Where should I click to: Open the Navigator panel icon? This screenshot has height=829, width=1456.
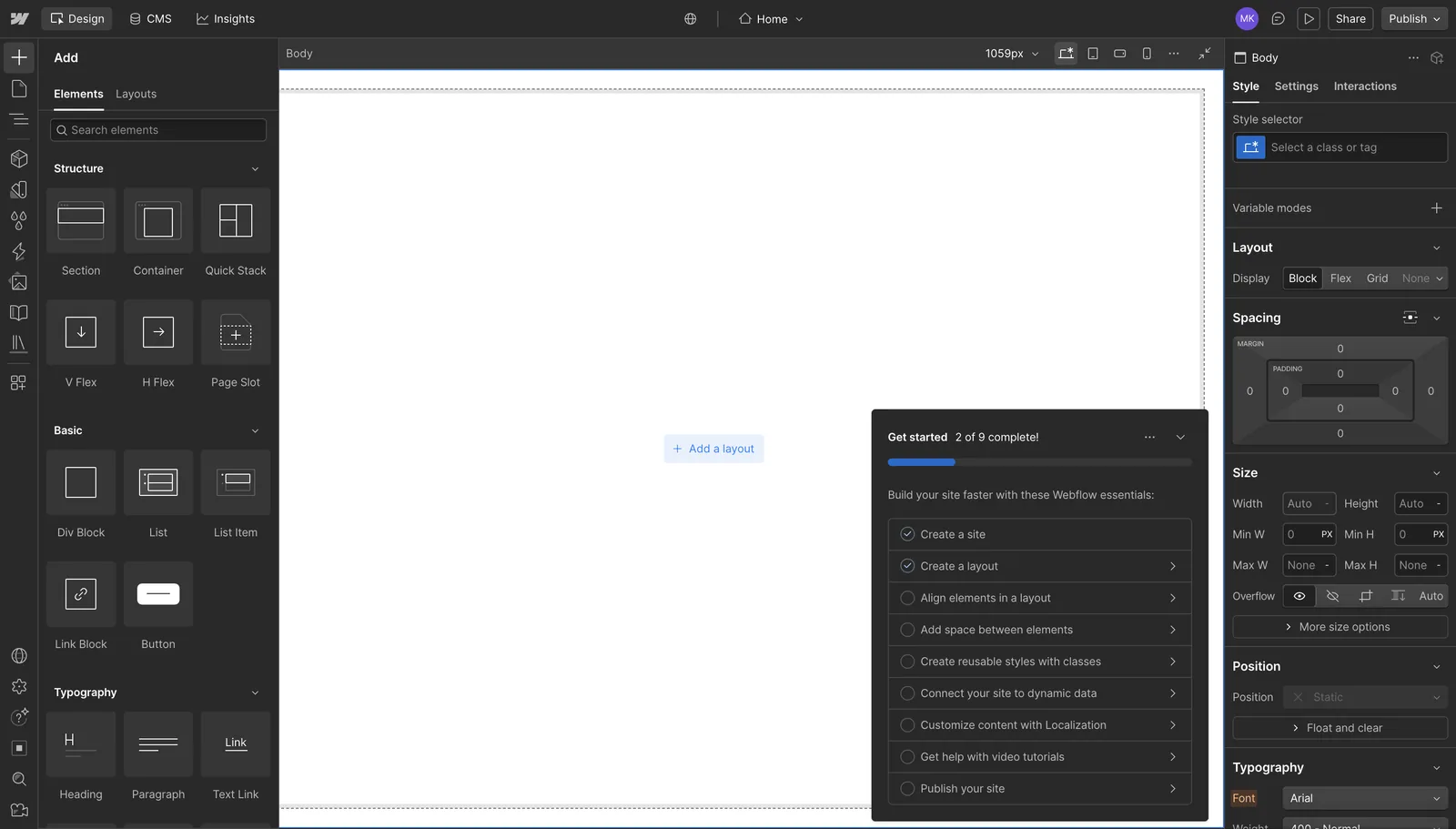click(19, 119)
